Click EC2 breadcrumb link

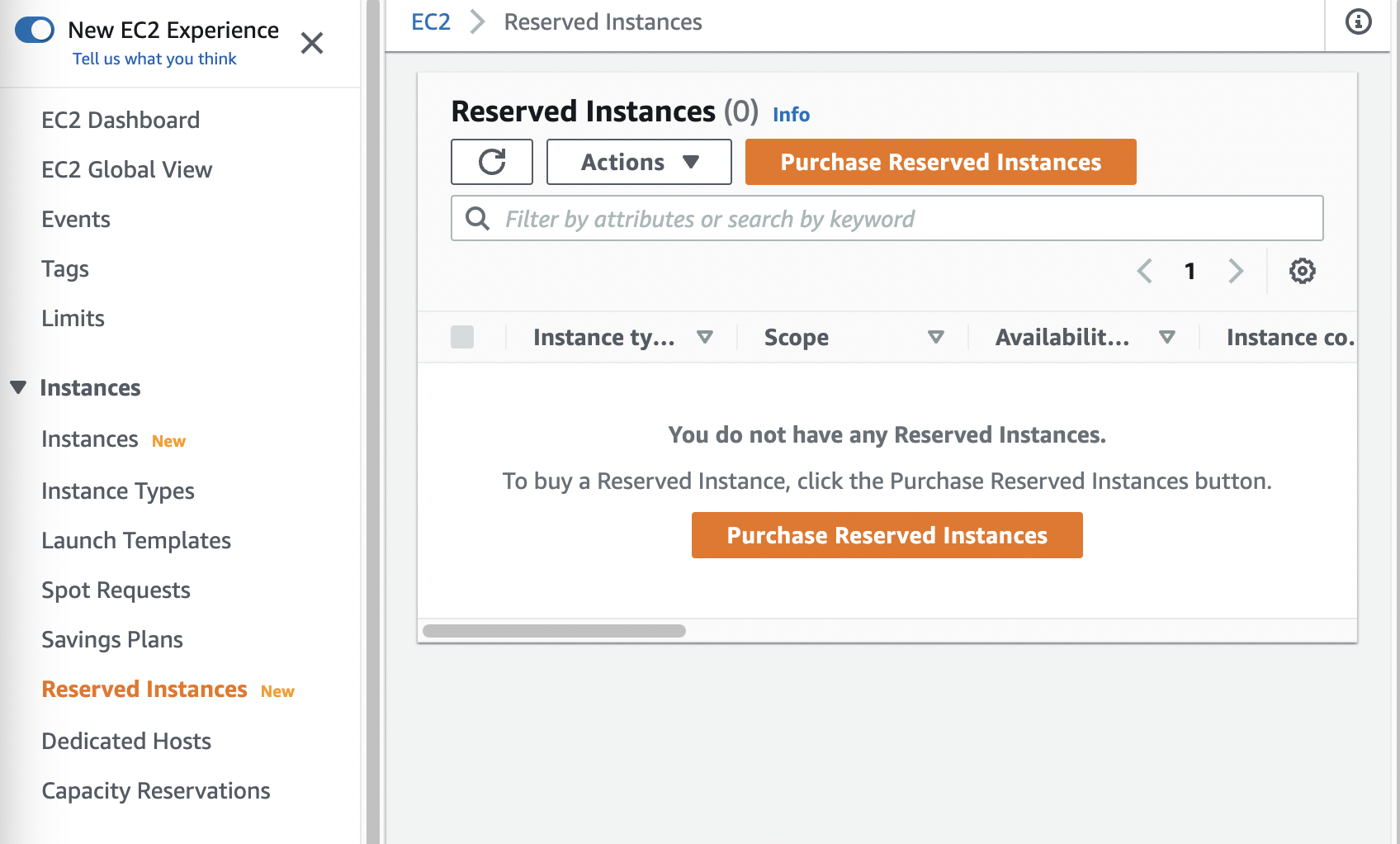[431, 22]
